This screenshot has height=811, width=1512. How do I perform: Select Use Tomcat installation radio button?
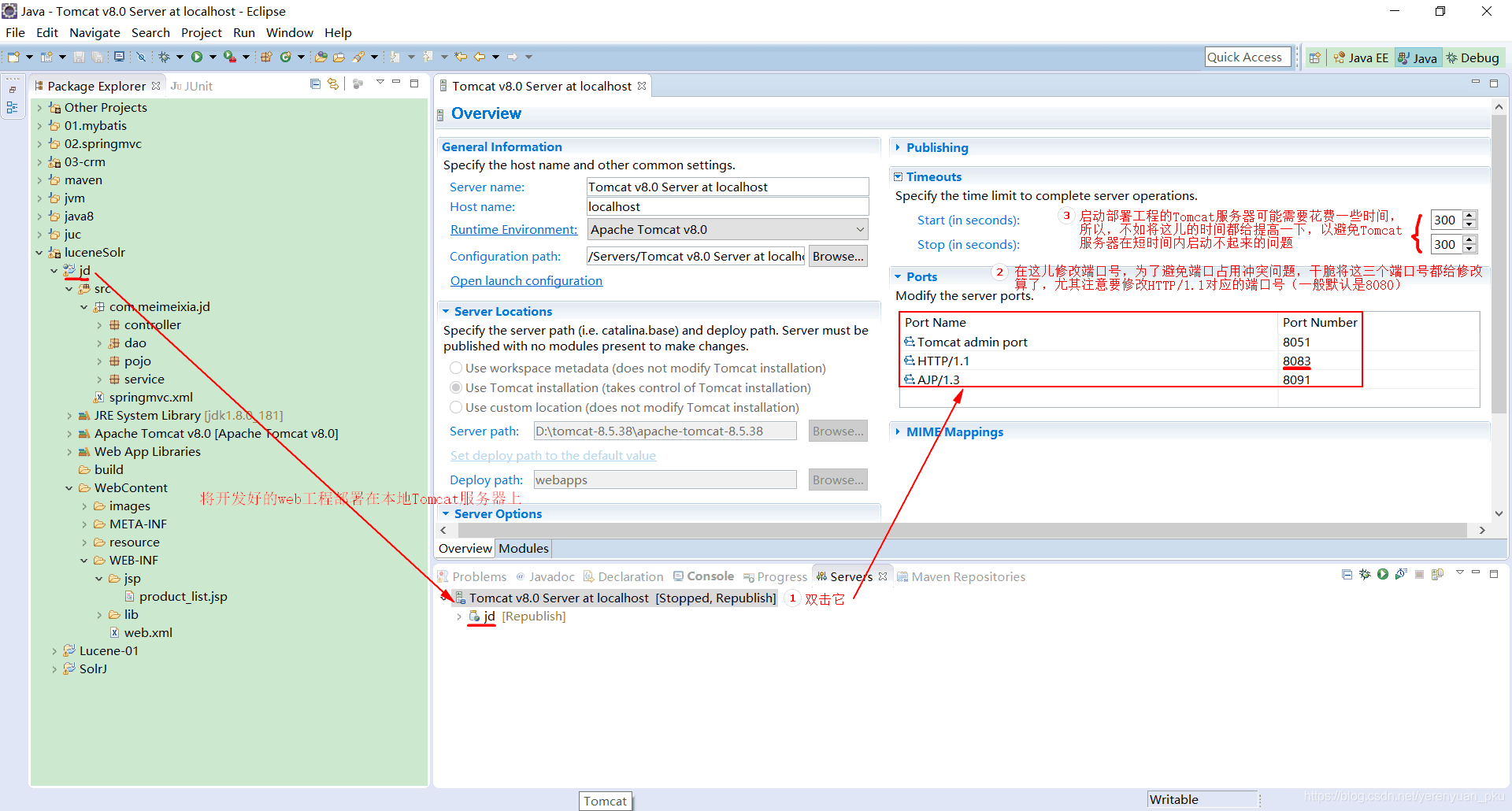[456, 387]
